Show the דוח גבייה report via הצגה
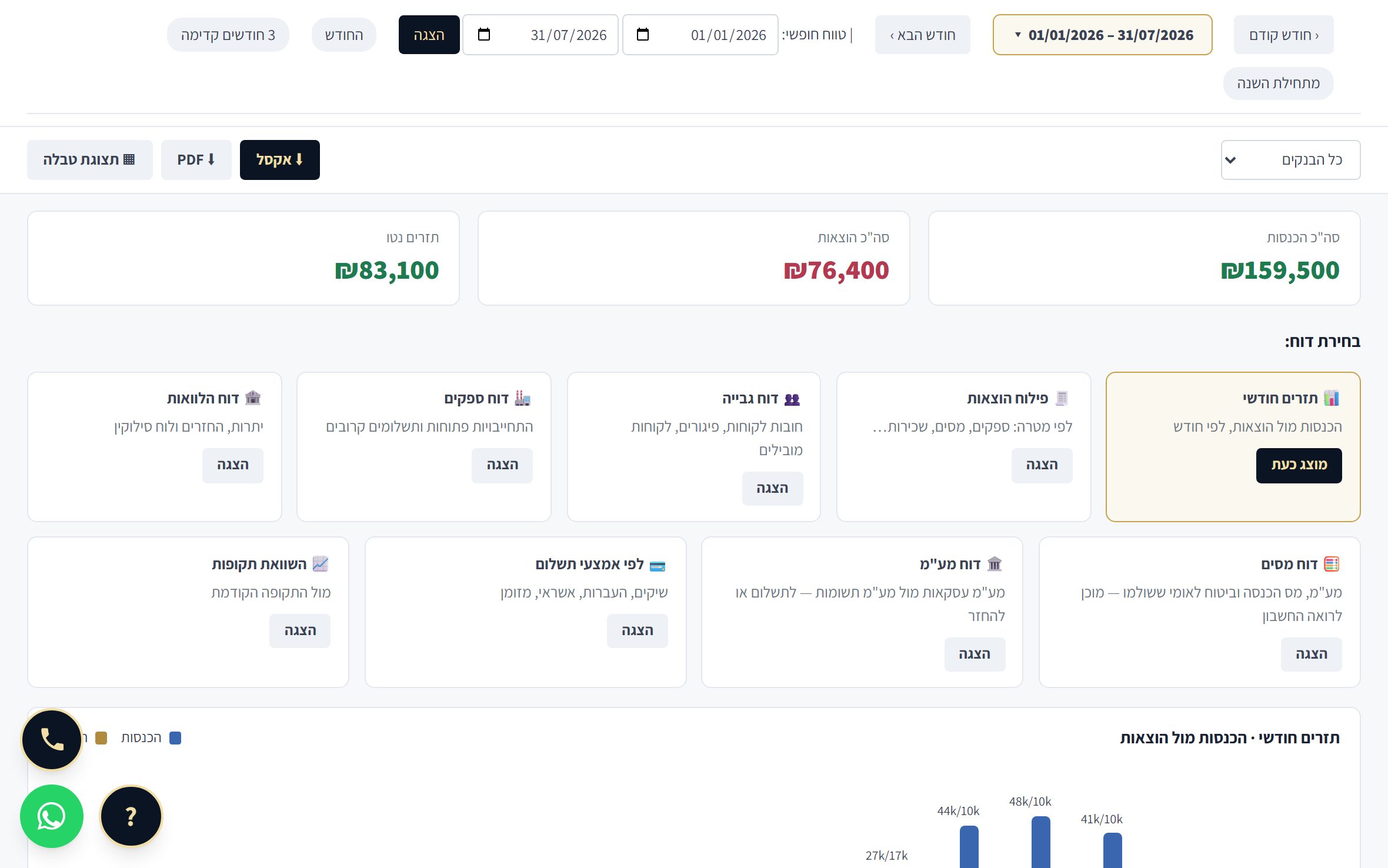Image resolution: width=1388 pixels, height=868 pixels. click(773, 489)
